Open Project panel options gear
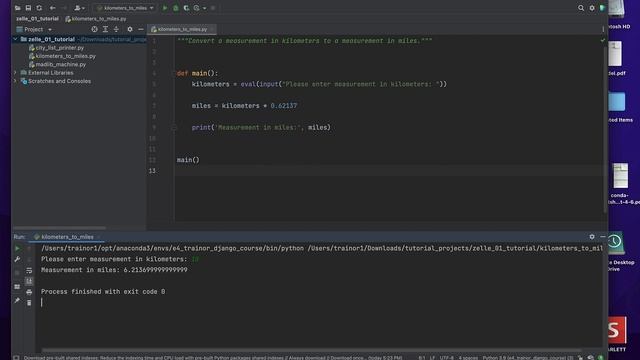 [130, 29]
